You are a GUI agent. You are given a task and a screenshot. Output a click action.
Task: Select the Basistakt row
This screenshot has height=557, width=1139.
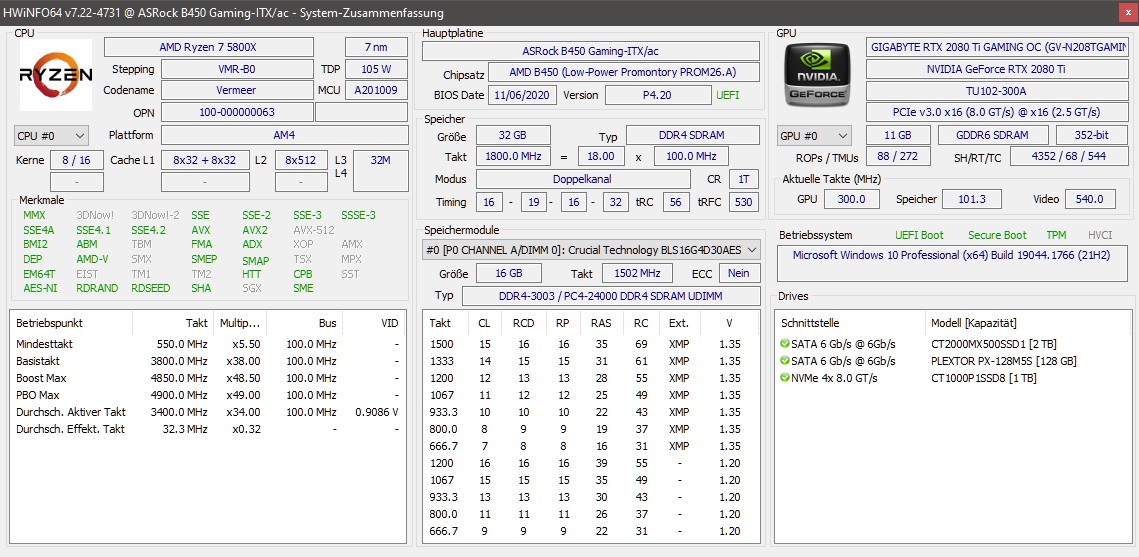point(207,361)
